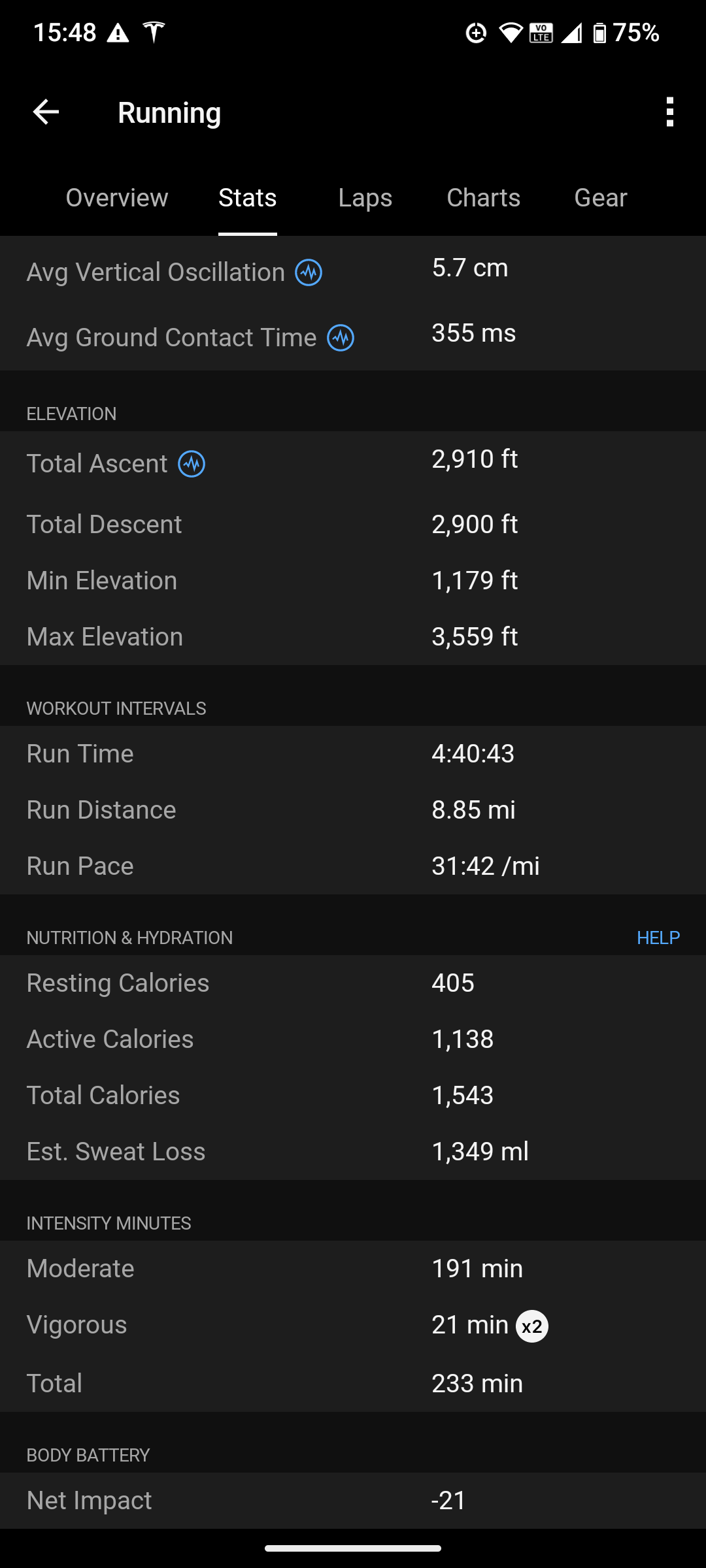Switch to the Charts tab

483,197
